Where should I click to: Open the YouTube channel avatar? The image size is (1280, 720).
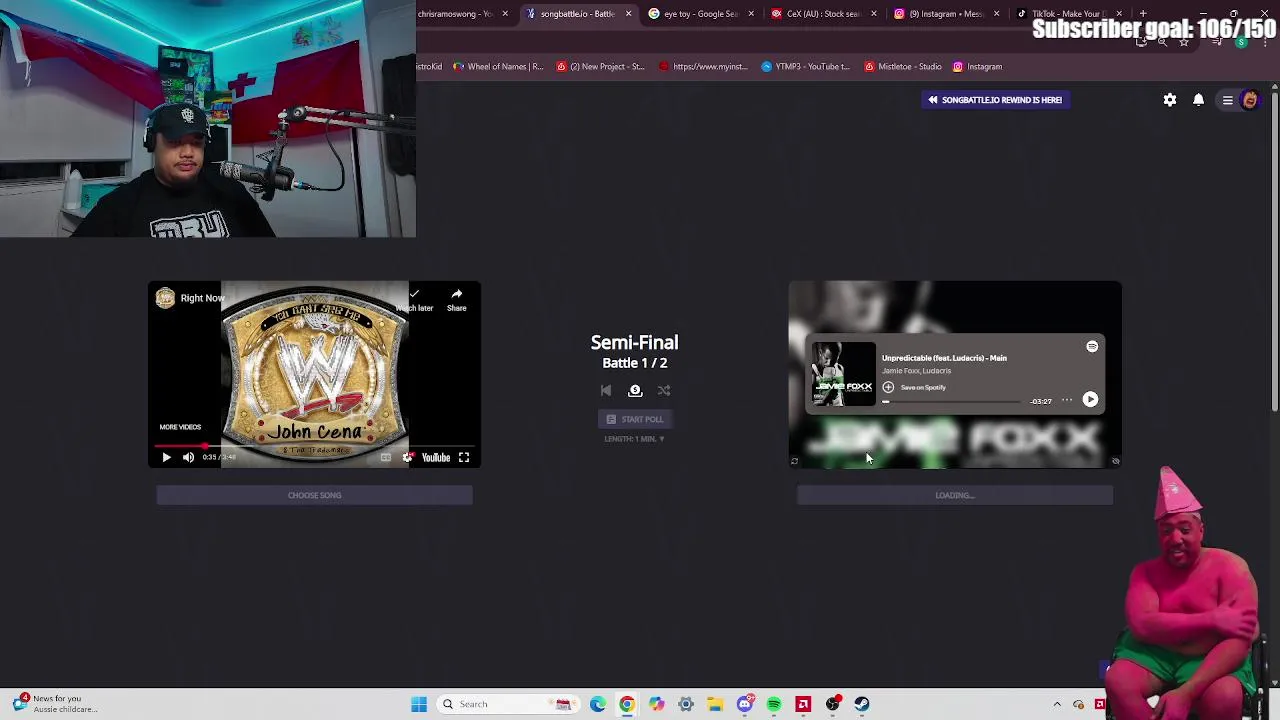(165, 298)
